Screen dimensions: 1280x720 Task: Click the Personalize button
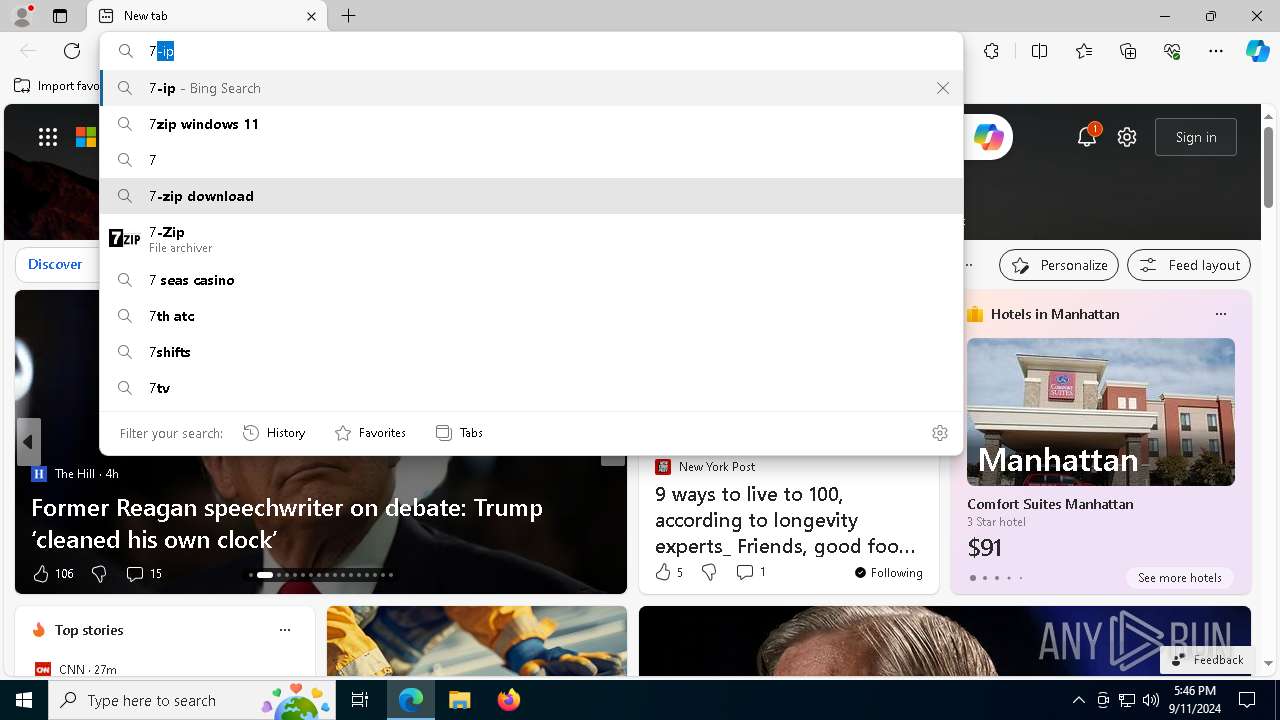tap(1059, 265)
